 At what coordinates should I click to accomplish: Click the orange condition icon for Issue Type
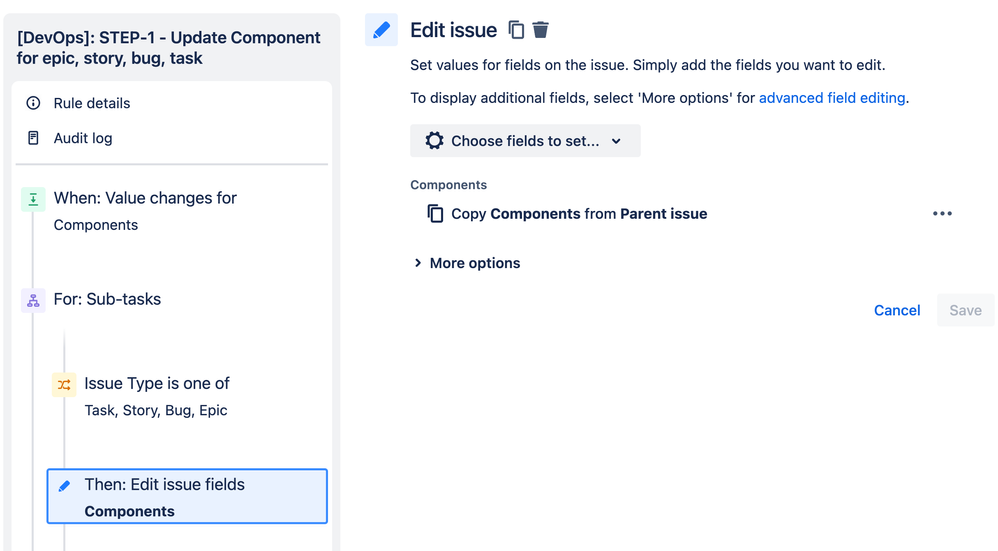point(64,384)
